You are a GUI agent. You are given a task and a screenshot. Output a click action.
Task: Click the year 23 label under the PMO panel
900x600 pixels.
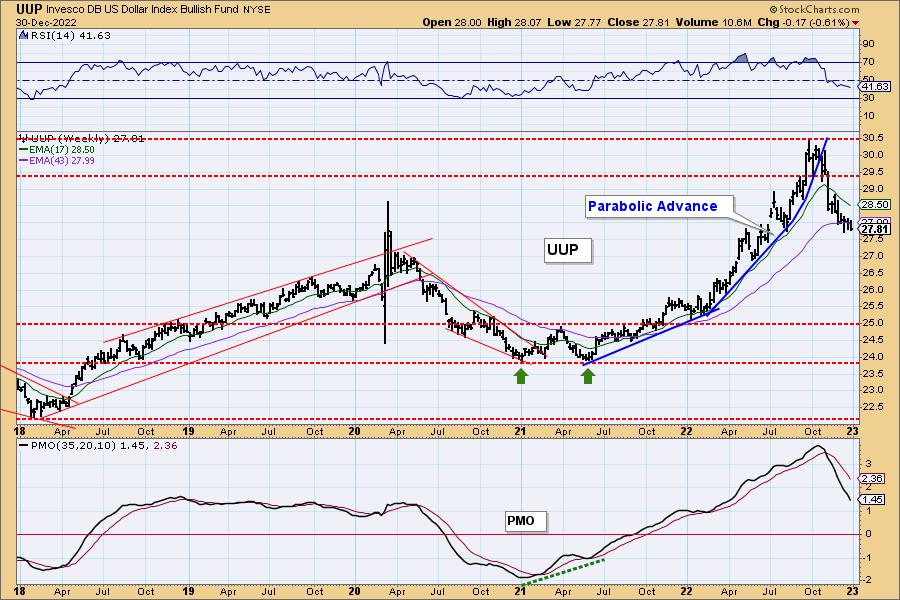(852, 591)
